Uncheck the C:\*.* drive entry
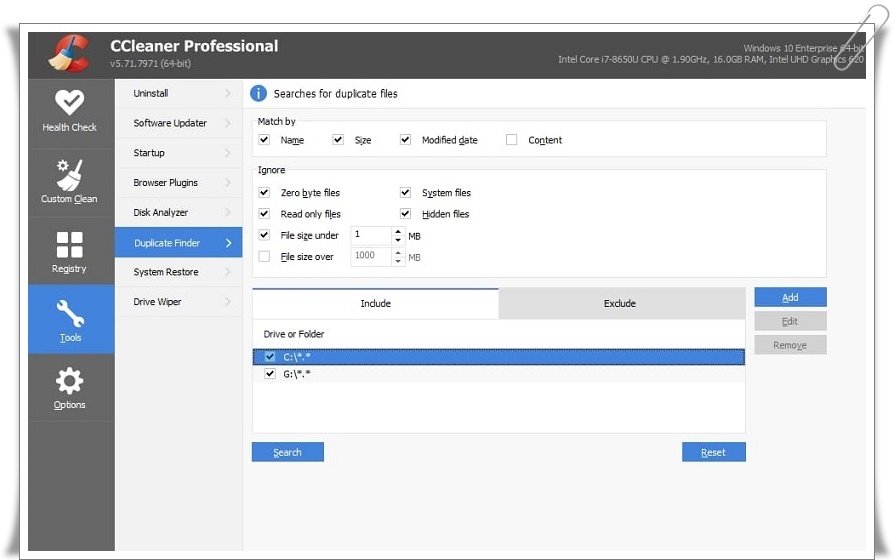894x560 pixels. click(x=270, y=357)
